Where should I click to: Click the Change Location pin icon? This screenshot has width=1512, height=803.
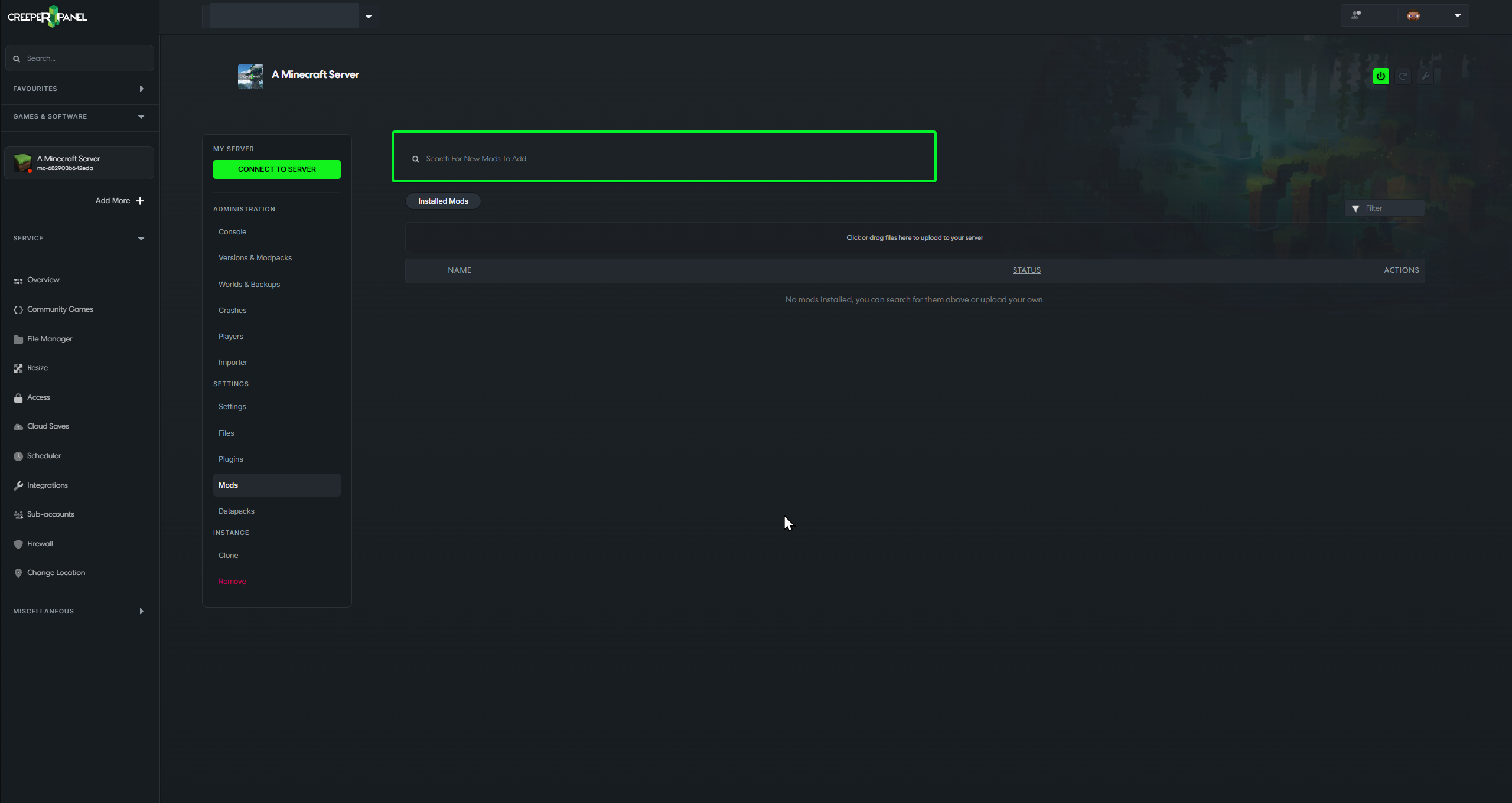coord(18,573)
